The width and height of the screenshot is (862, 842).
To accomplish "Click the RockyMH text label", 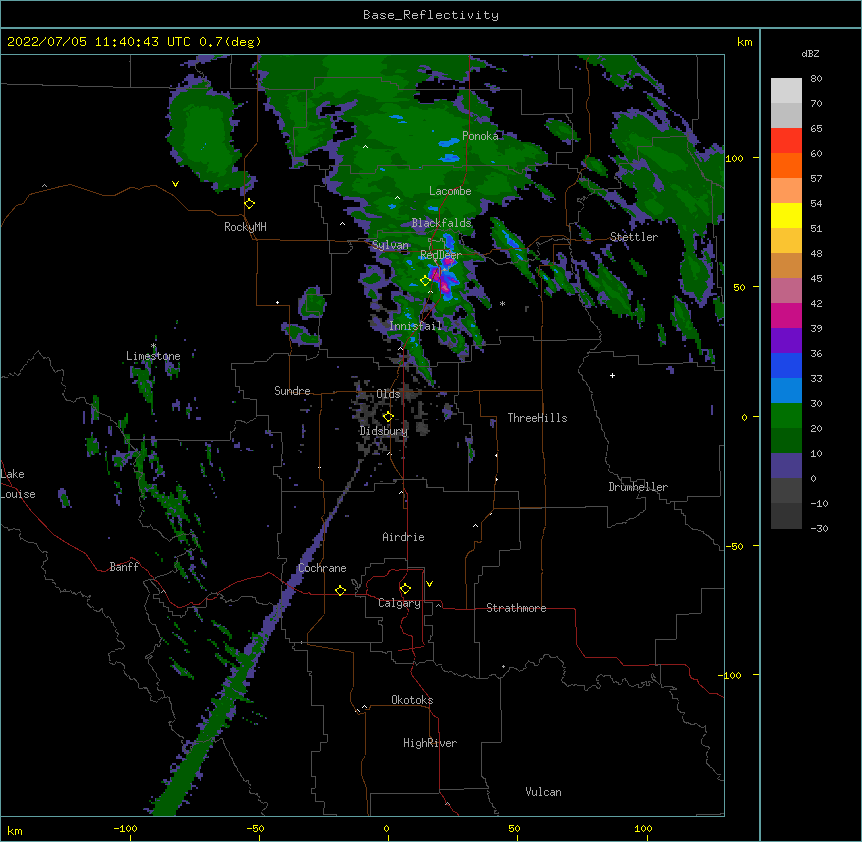I will tap(245, 227).
